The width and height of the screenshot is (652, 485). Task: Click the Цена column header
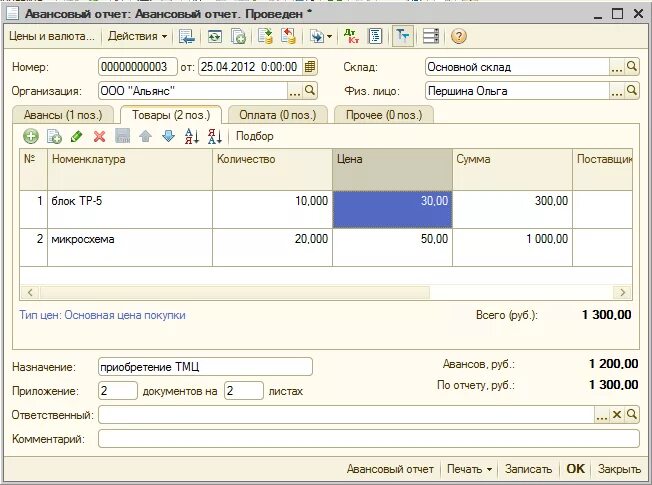(392, 170)
